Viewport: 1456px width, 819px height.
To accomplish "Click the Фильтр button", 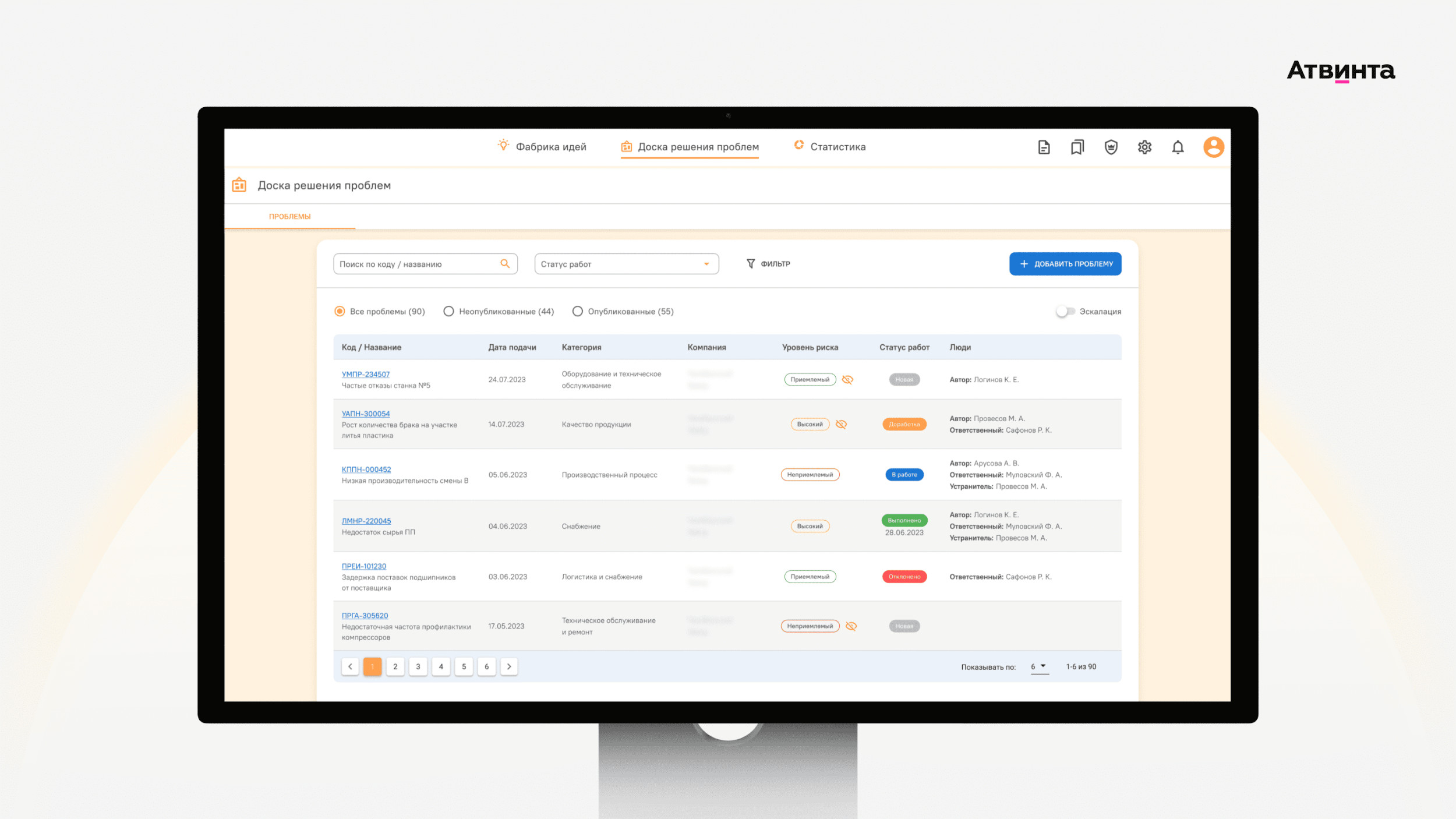I will tap(768, 264).
